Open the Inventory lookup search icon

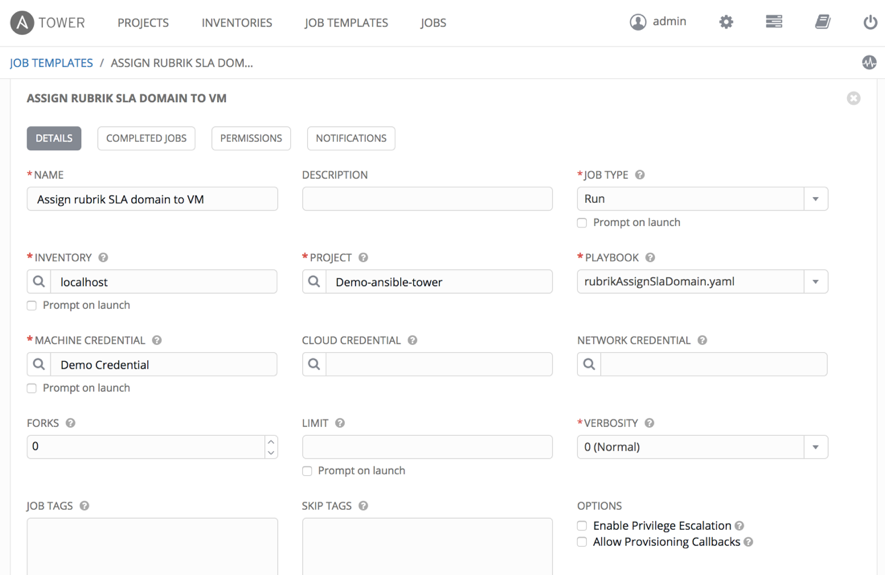click(x=39, y=282)
